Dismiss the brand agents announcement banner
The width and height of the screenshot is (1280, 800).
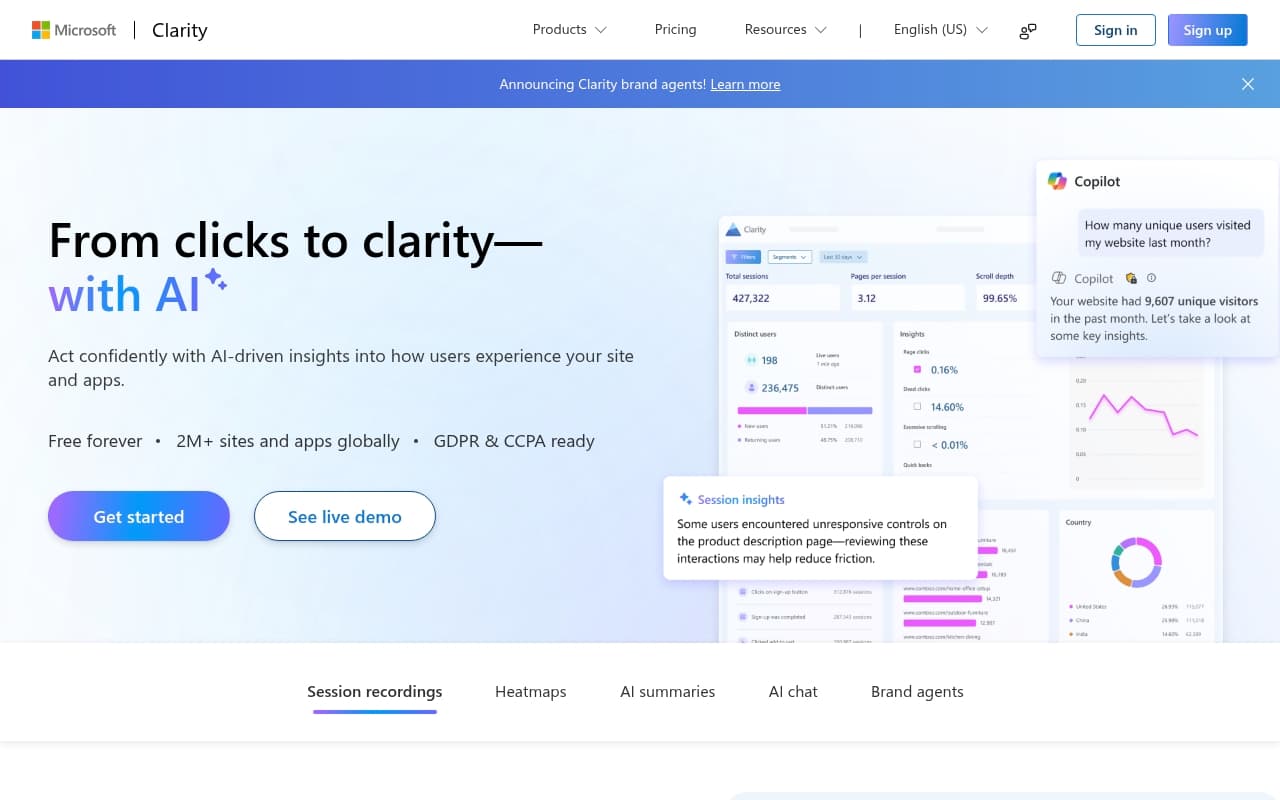1248,84
